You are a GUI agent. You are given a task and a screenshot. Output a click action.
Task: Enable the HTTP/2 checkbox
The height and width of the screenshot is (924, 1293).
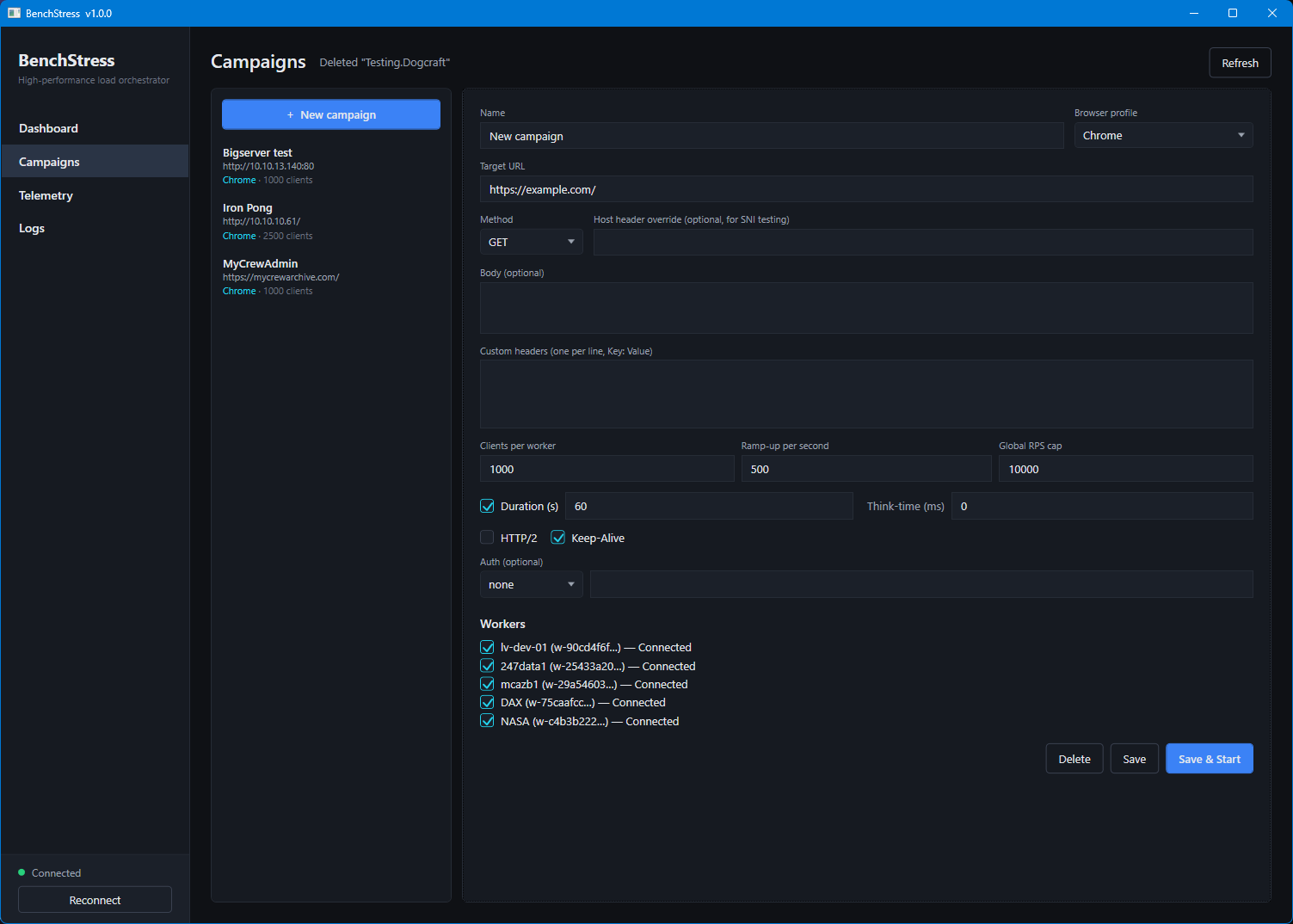[487, 538]
